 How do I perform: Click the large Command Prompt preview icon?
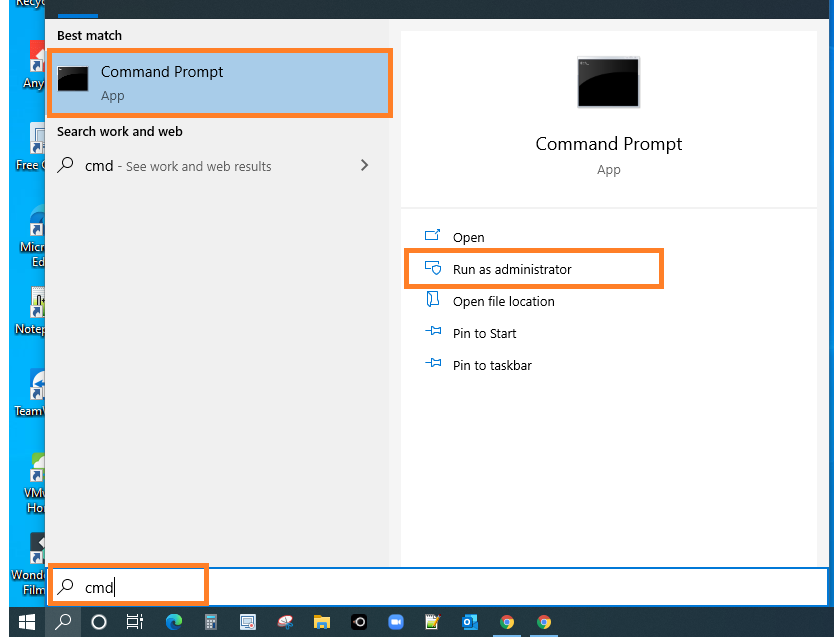[x=608, y=82]
